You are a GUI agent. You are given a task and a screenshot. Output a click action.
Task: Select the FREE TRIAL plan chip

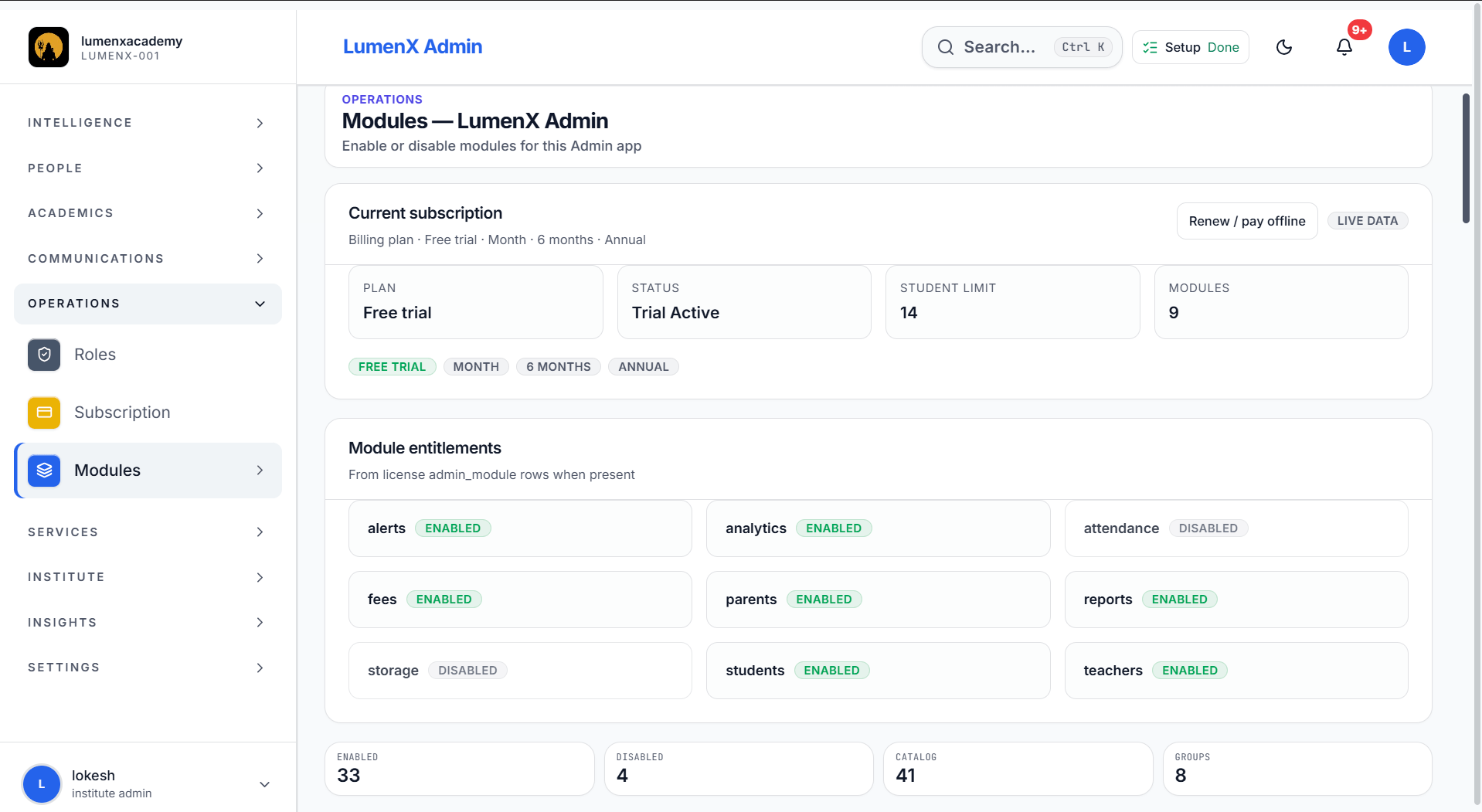point(392,367)
